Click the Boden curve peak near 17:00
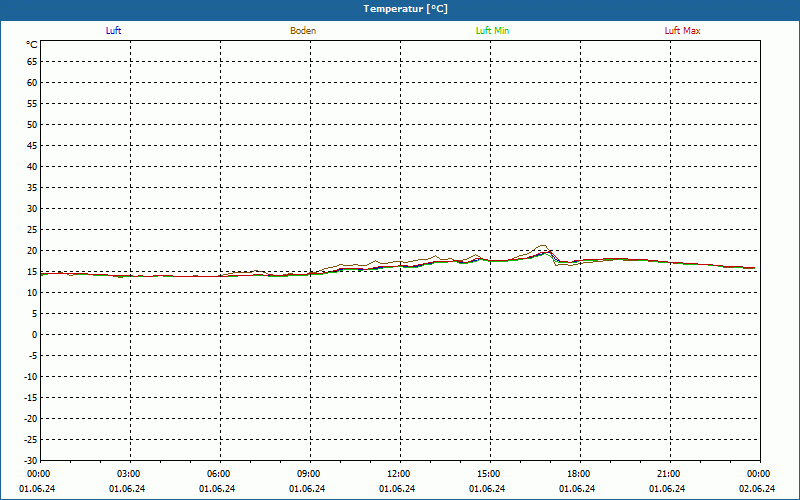This screenshot has height=500, width=800. pyautogui.click(x=543, y=245)
